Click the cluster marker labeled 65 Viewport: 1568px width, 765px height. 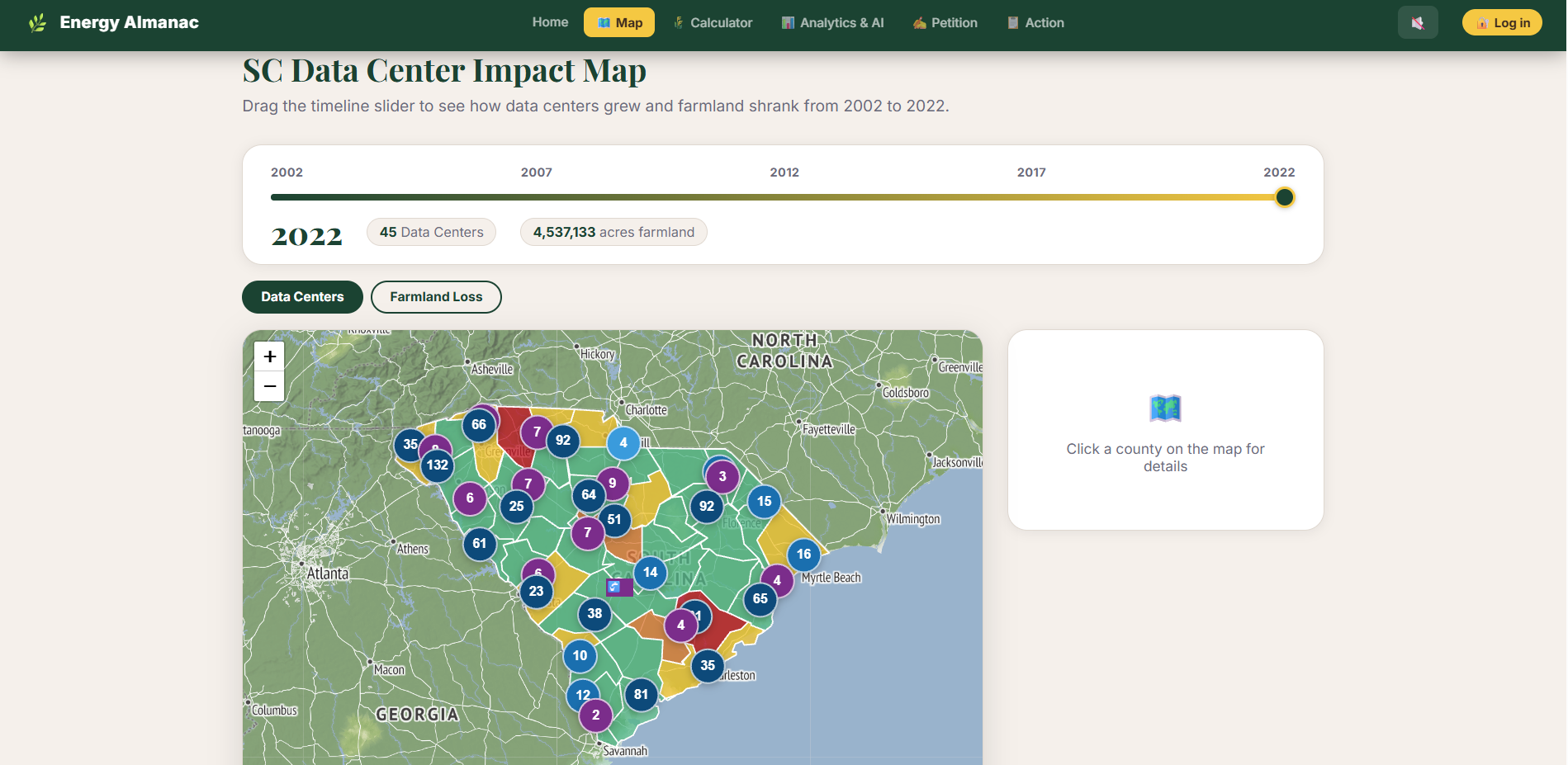760,599
